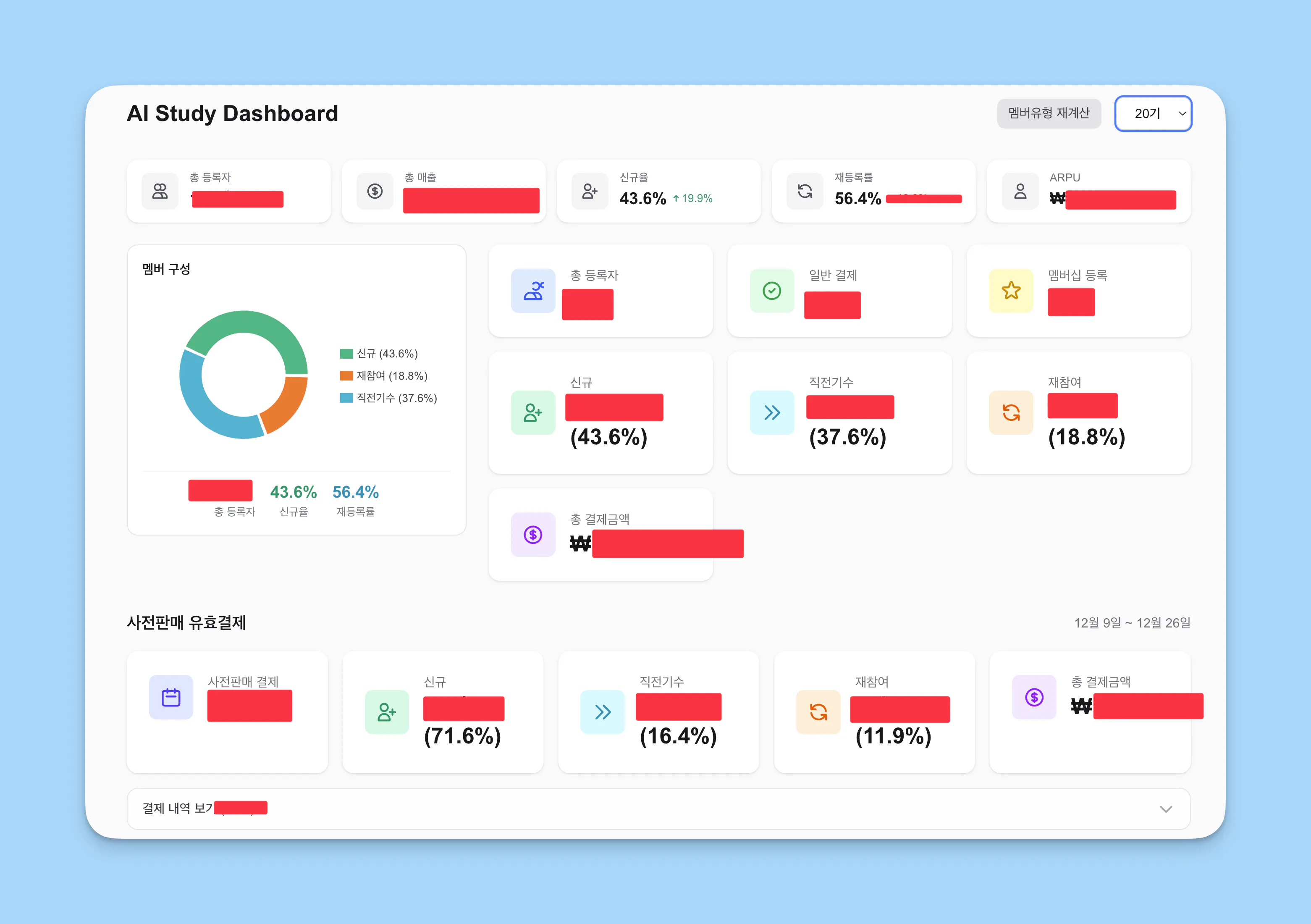Click the 19.9% increase indicator on the 신규율 card
The width and height of the screenshot is (1311, 924).
(692, 198)
